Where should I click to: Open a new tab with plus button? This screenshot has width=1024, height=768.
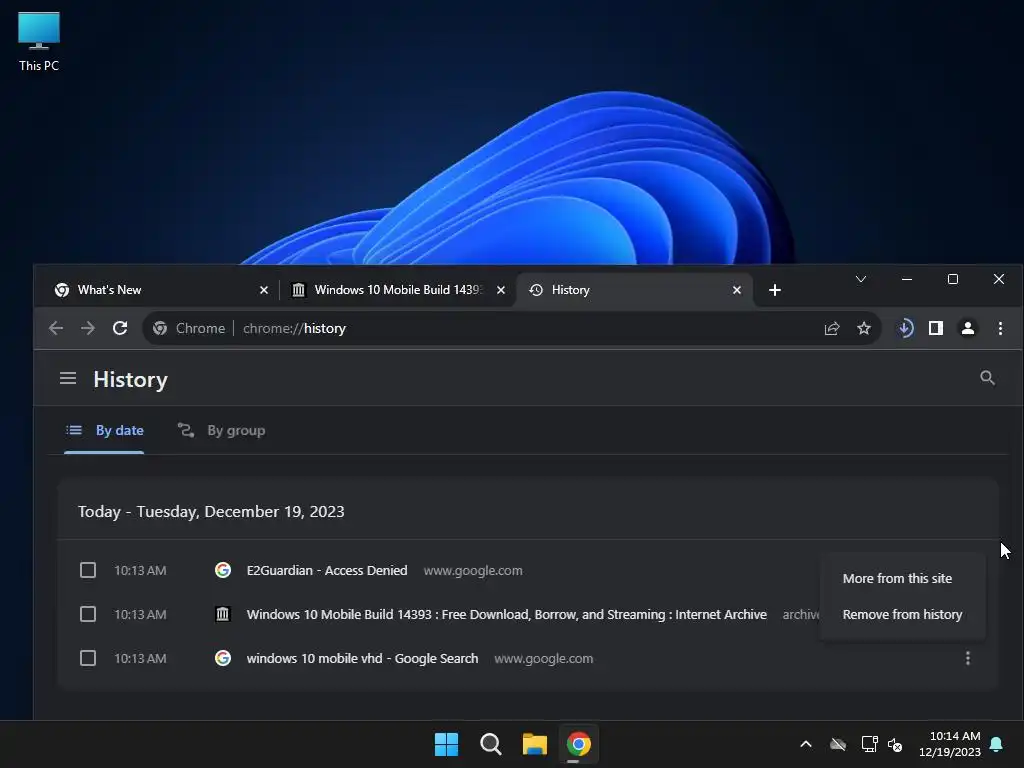775,290
